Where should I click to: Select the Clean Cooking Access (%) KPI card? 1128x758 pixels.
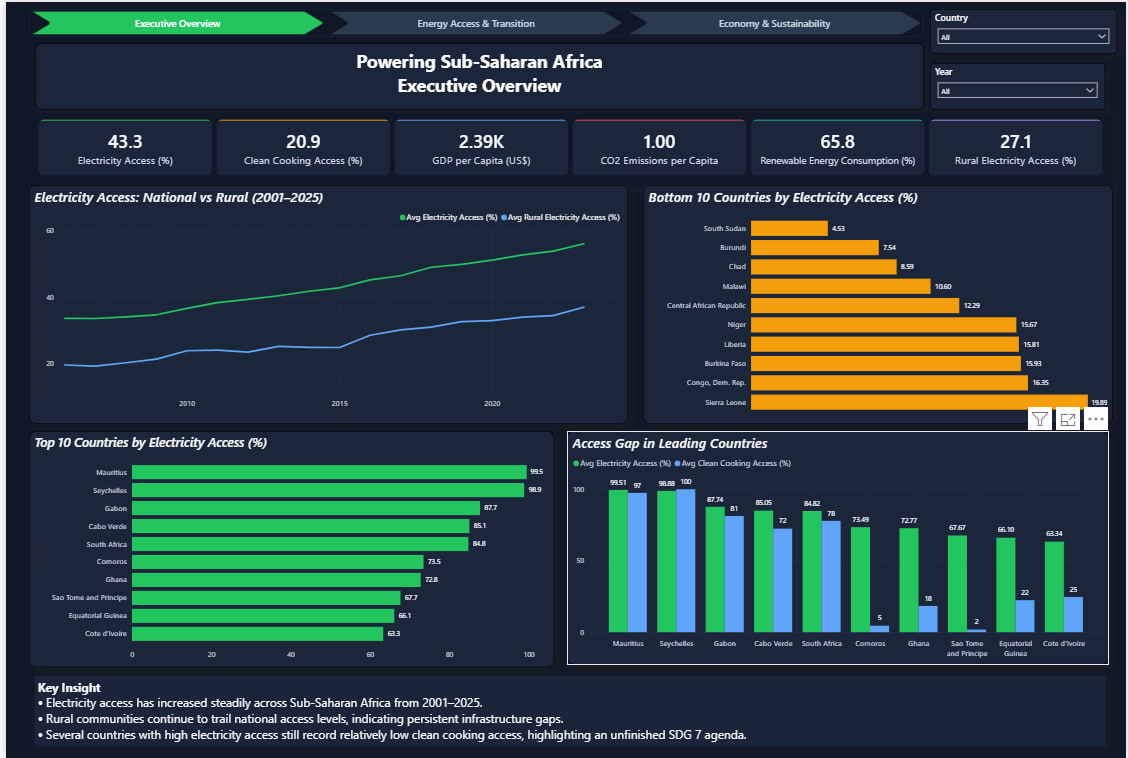(303, 148)
